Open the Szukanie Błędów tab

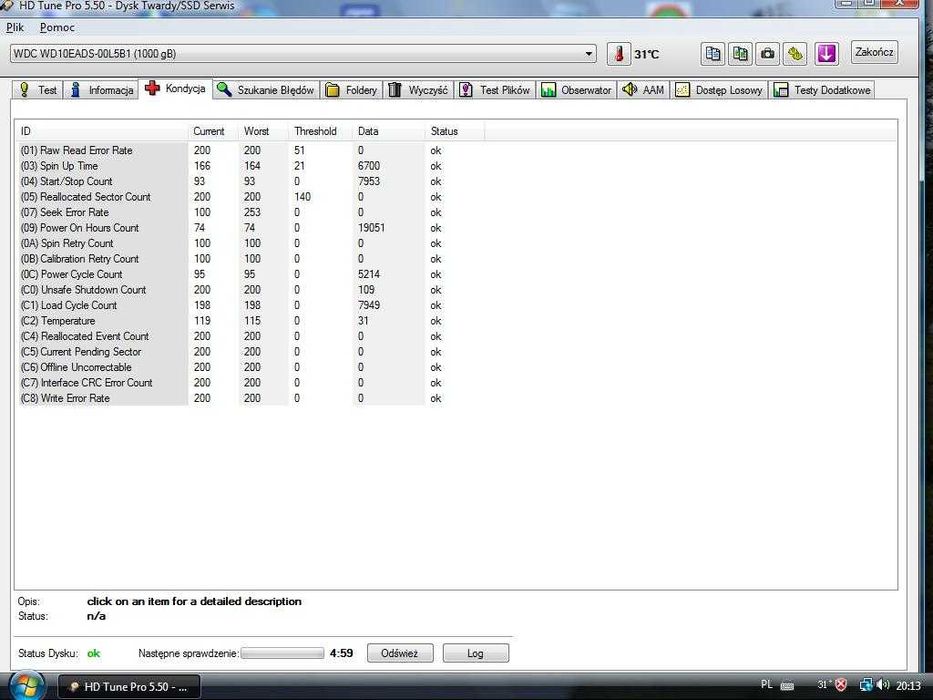[x=266, y=90]
